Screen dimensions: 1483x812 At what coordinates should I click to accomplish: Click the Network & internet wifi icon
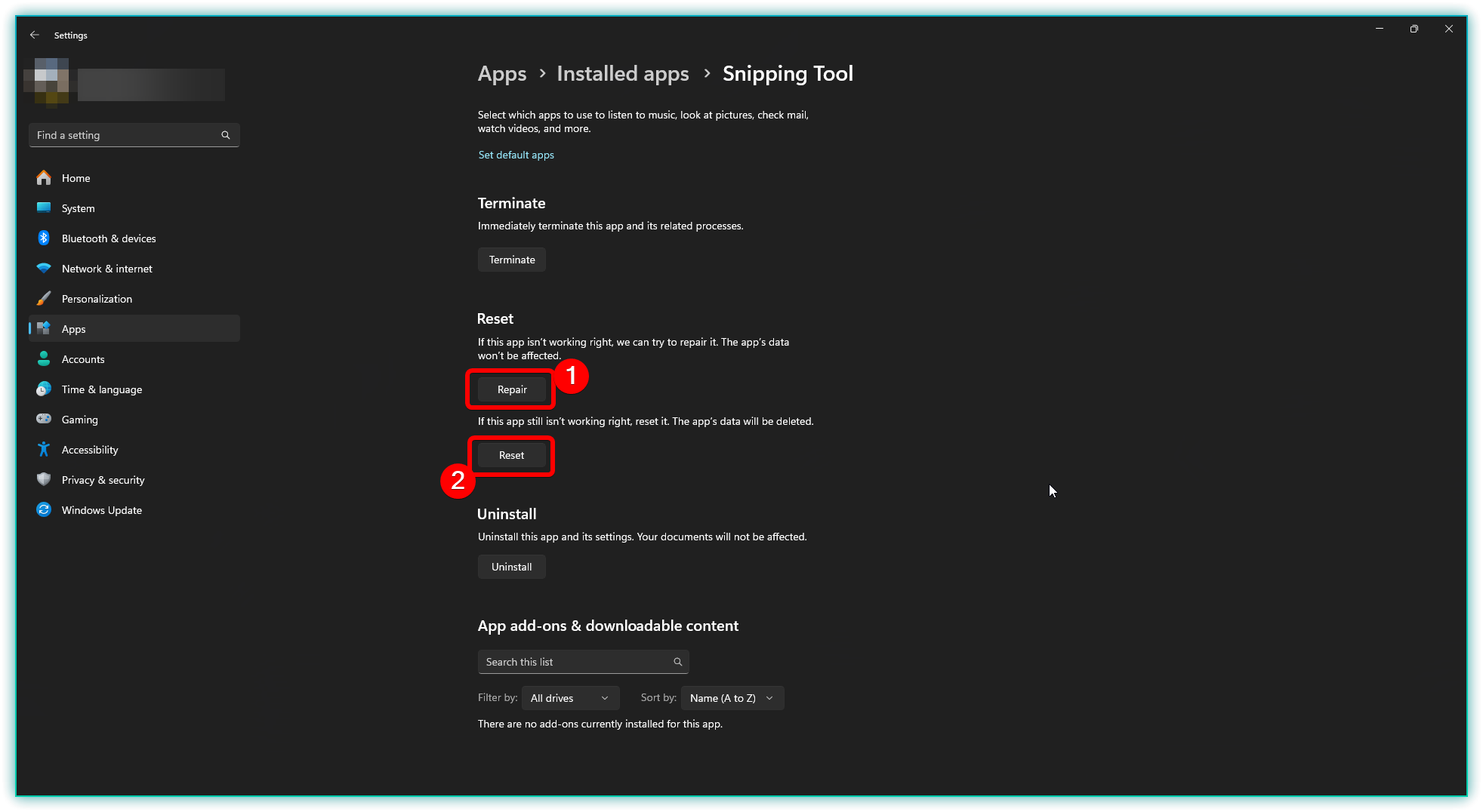pos(44,269)
